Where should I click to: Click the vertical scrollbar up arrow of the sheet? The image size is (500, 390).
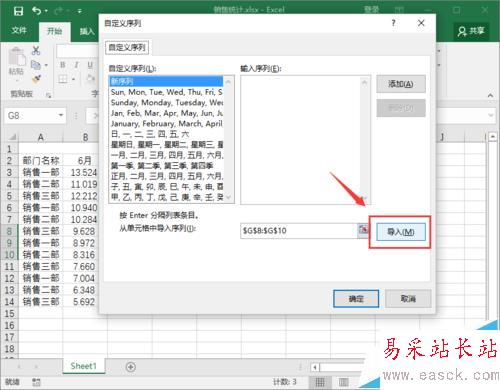point(493,137)
